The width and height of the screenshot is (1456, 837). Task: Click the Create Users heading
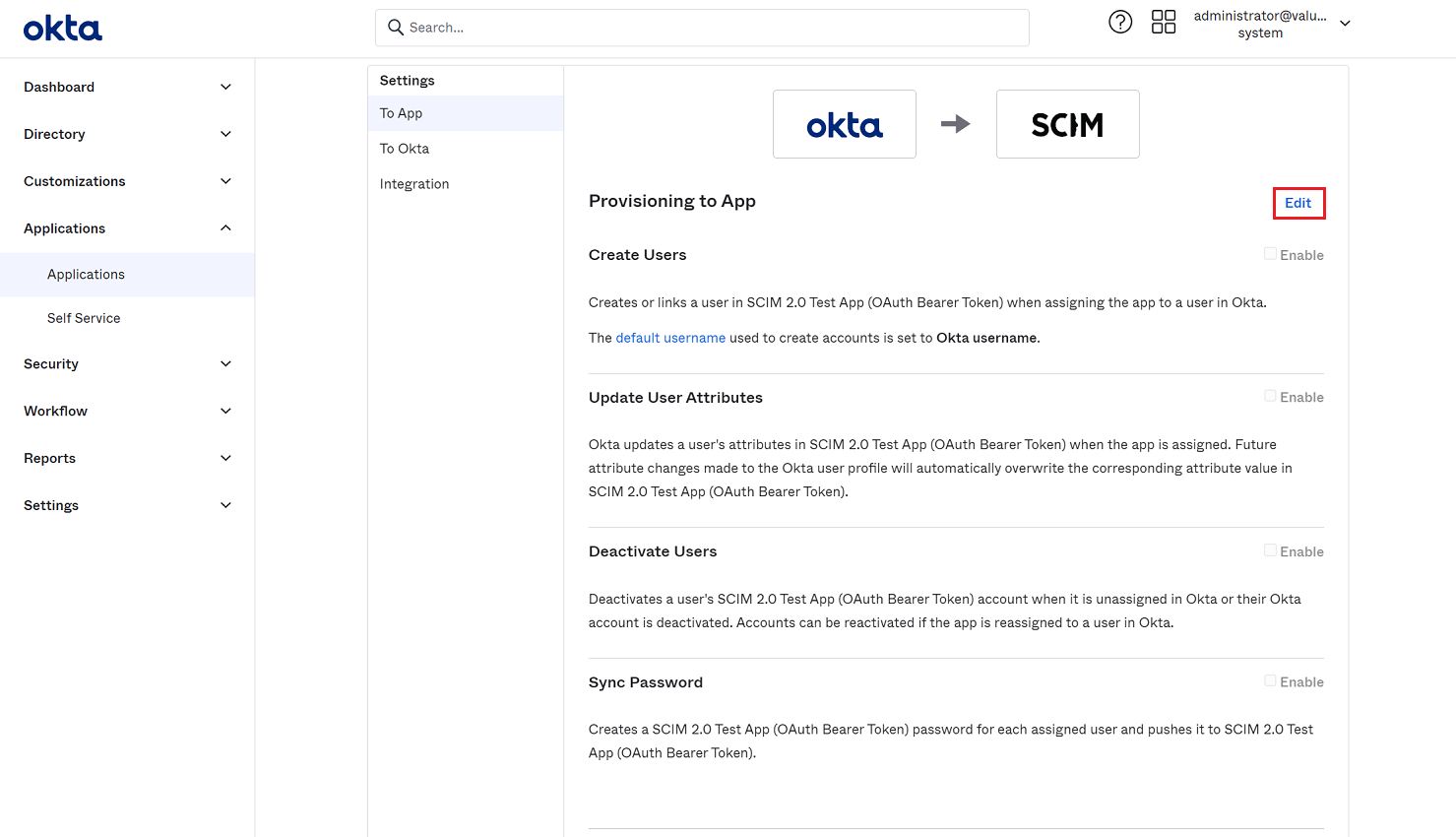(x=638, y=255)
